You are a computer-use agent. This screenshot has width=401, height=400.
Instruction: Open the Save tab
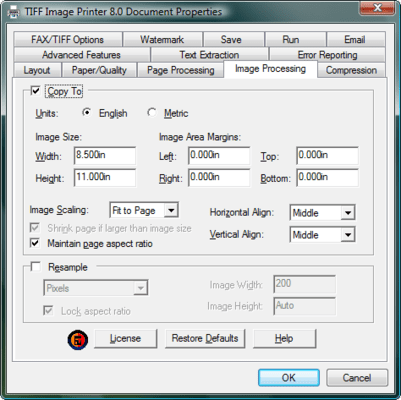pyautogui.click(x=234, y=39)
